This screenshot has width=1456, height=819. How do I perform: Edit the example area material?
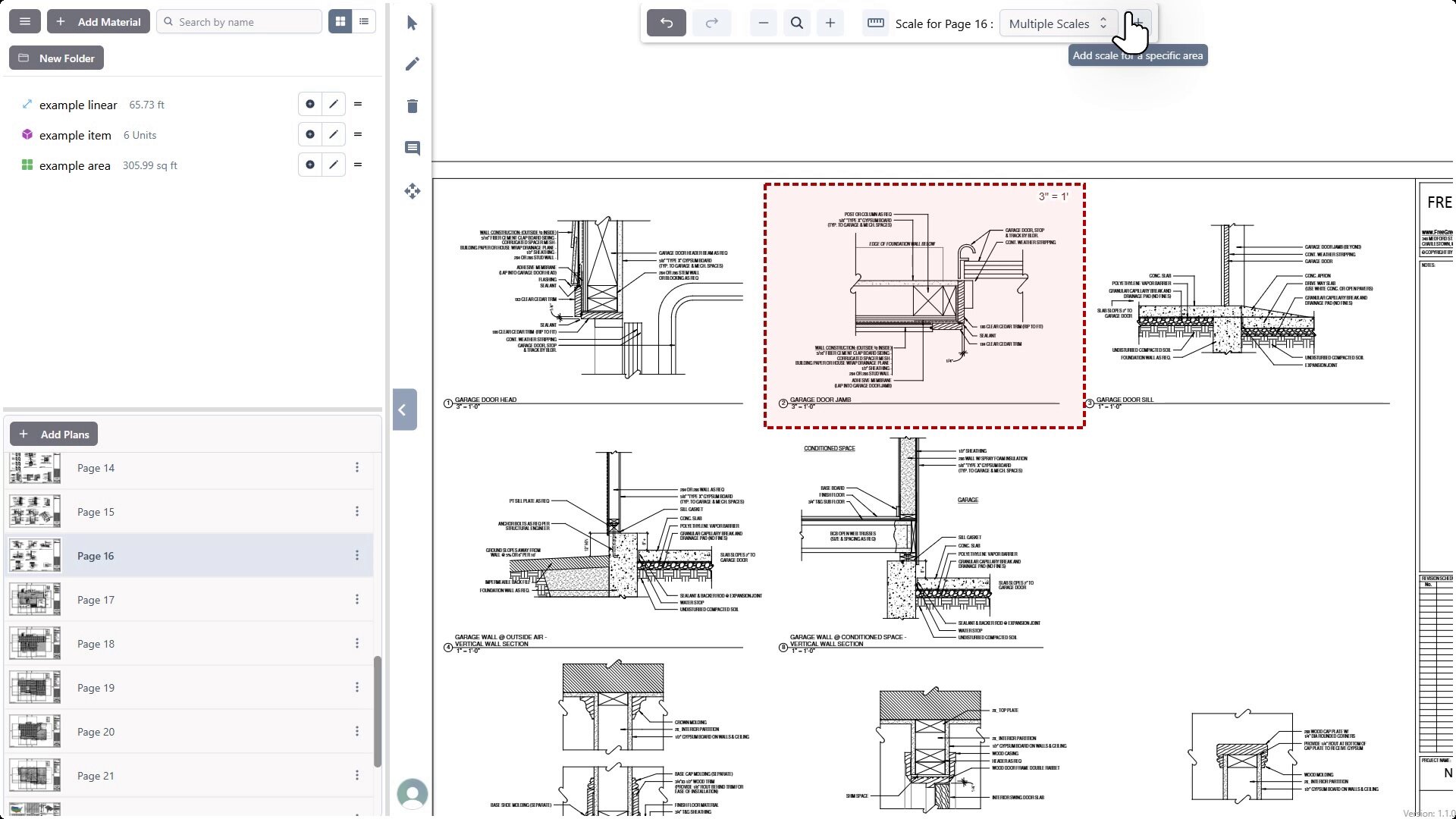tap(334, 165)
